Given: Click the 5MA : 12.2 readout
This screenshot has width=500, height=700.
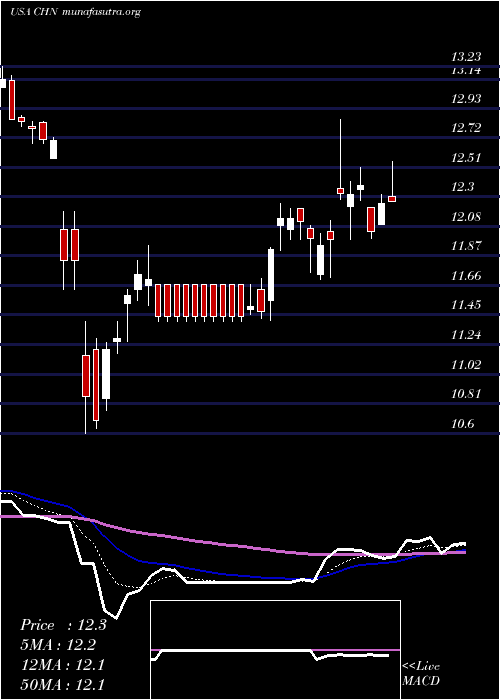Looking at the screenshot, I should [x=58, y=645].
